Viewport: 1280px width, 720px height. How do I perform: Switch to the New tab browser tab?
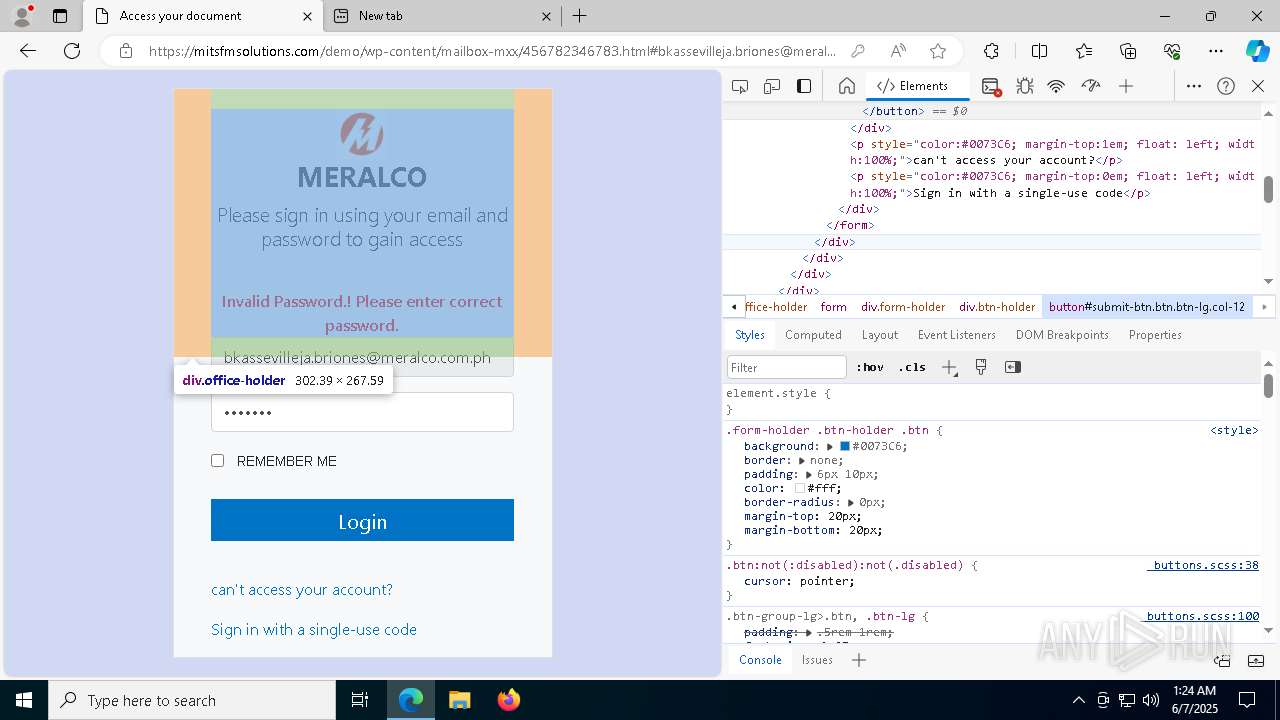pos(442,16)
